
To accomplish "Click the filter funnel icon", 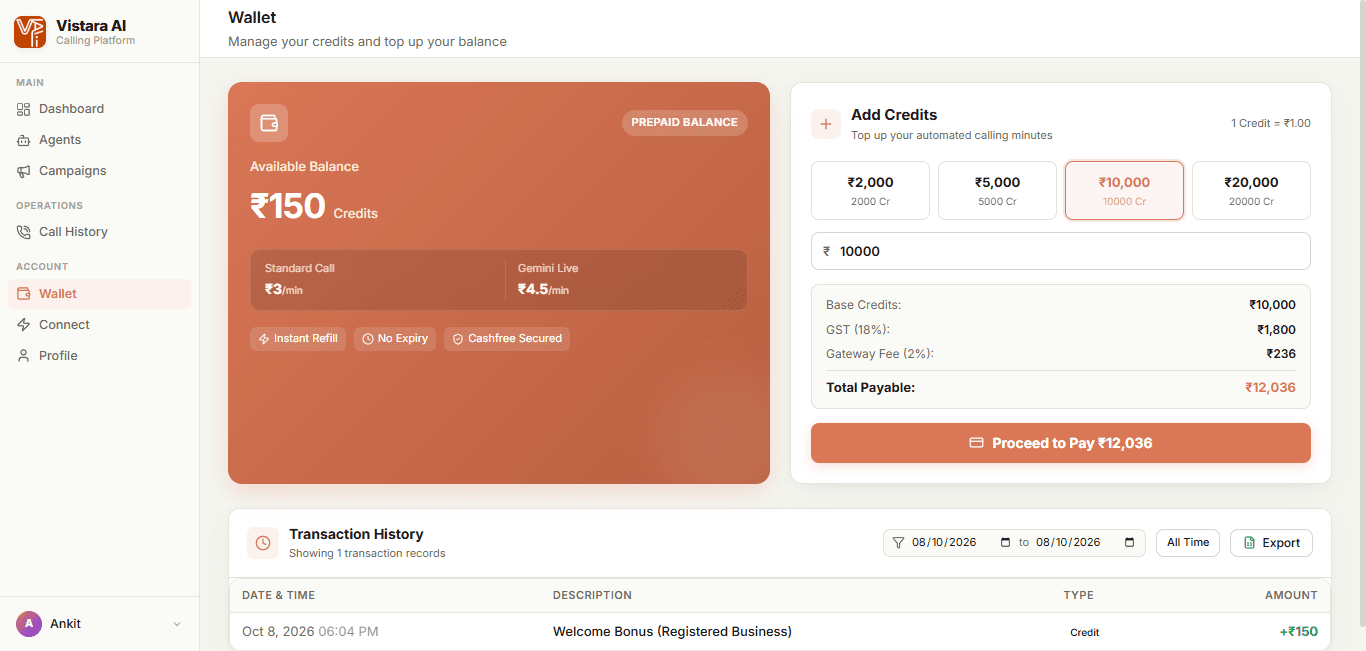I will [898, 543].
